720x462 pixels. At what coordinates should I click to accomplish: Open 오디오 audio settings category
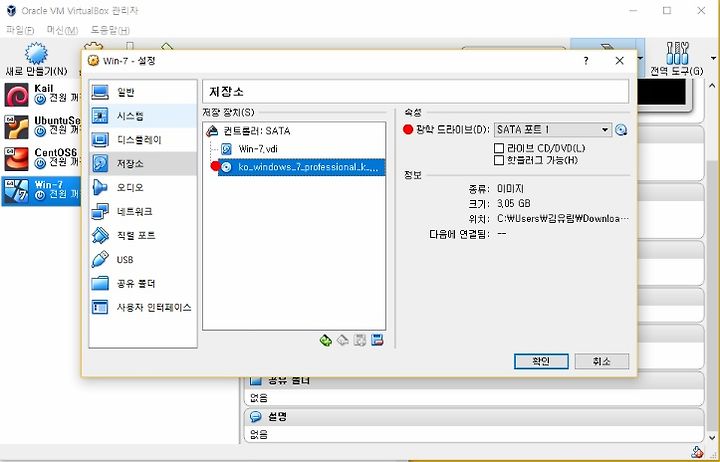coord(143,187)
